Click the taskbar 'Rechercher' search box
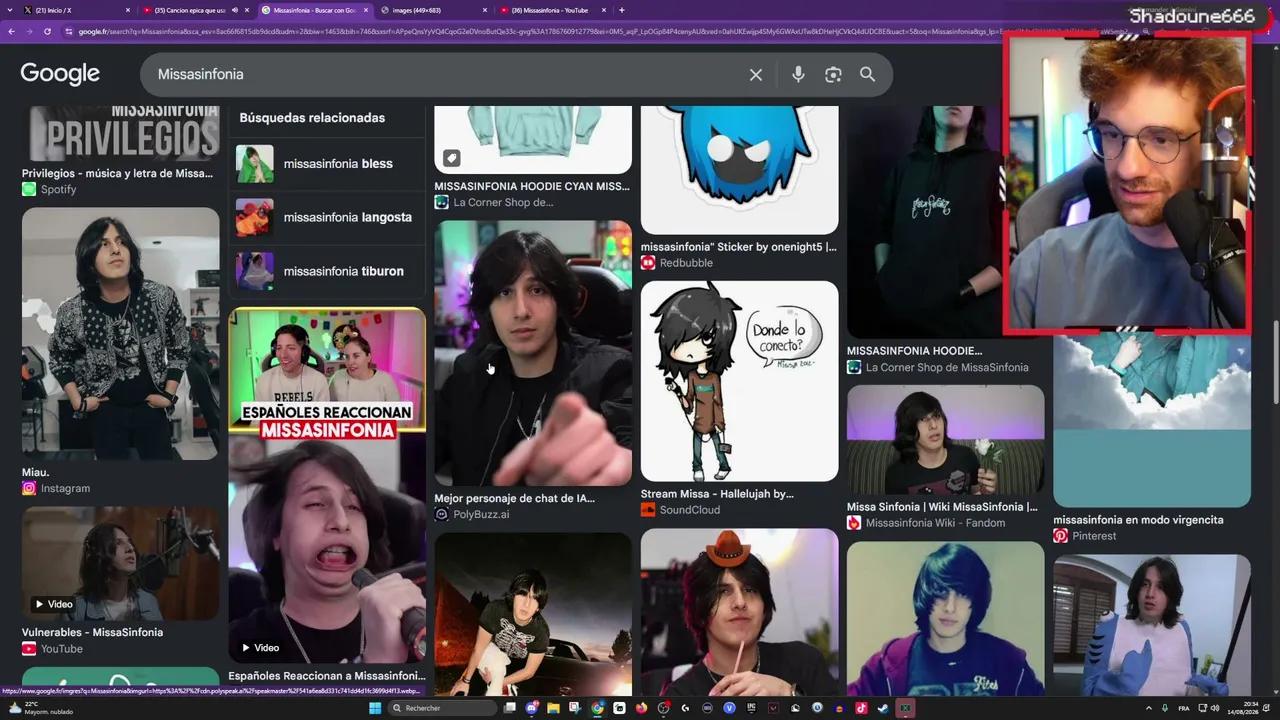Viewport: 1280px width, 720px height. (444, 708)
